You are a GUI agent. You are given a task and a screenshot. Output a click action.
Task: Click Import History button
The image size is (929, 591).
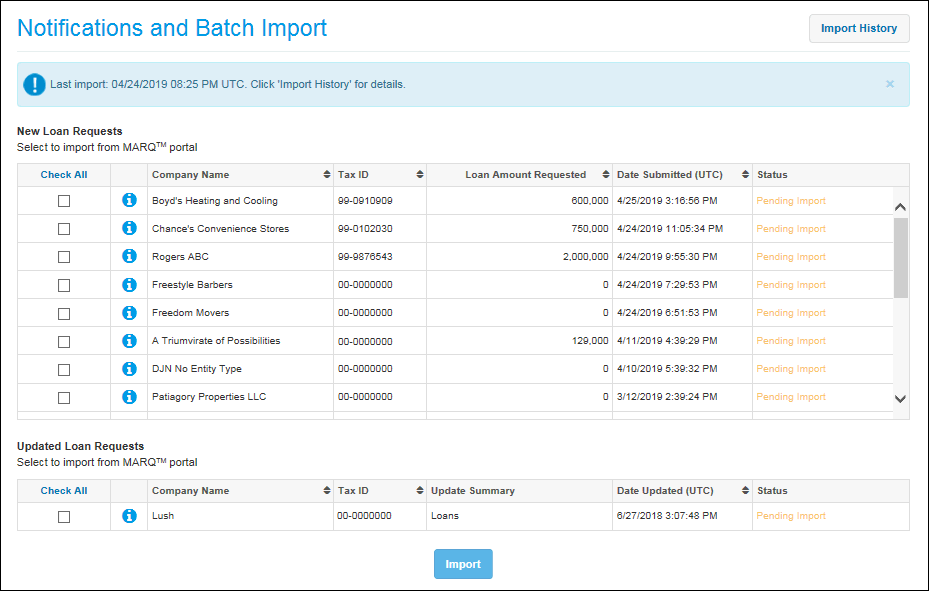click(x=859, y=28)
